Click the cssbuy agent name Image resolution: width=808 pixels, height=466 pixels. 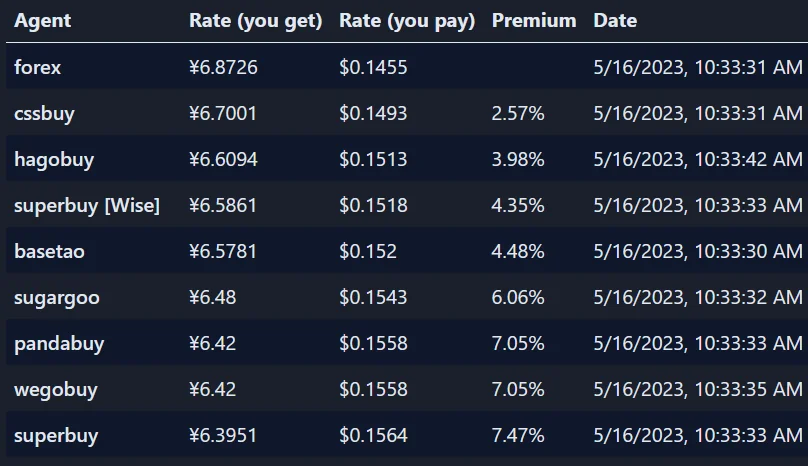44,113
